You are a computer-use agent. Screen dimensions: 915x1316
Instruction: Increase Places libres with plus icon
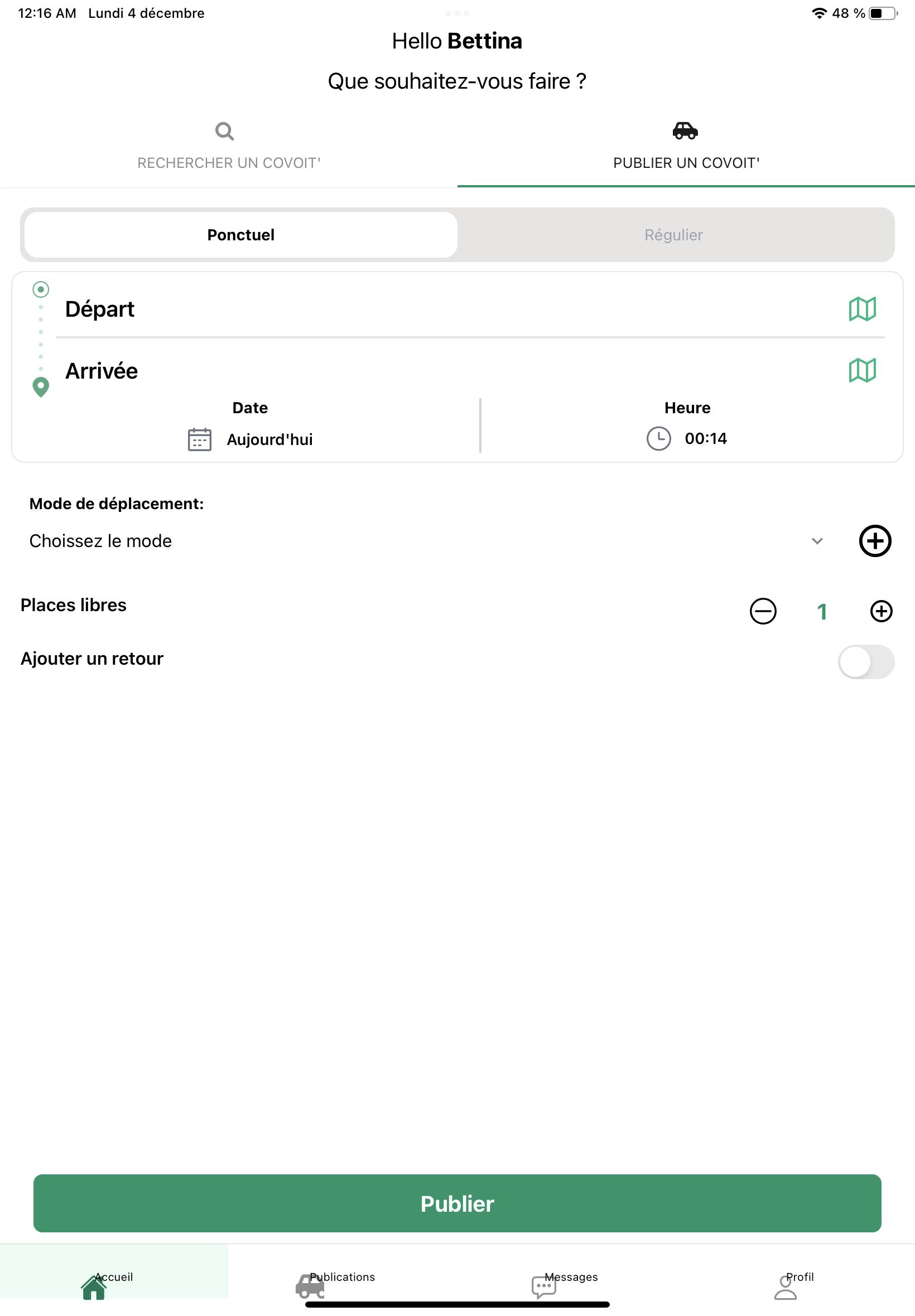[x=881, y=611]
